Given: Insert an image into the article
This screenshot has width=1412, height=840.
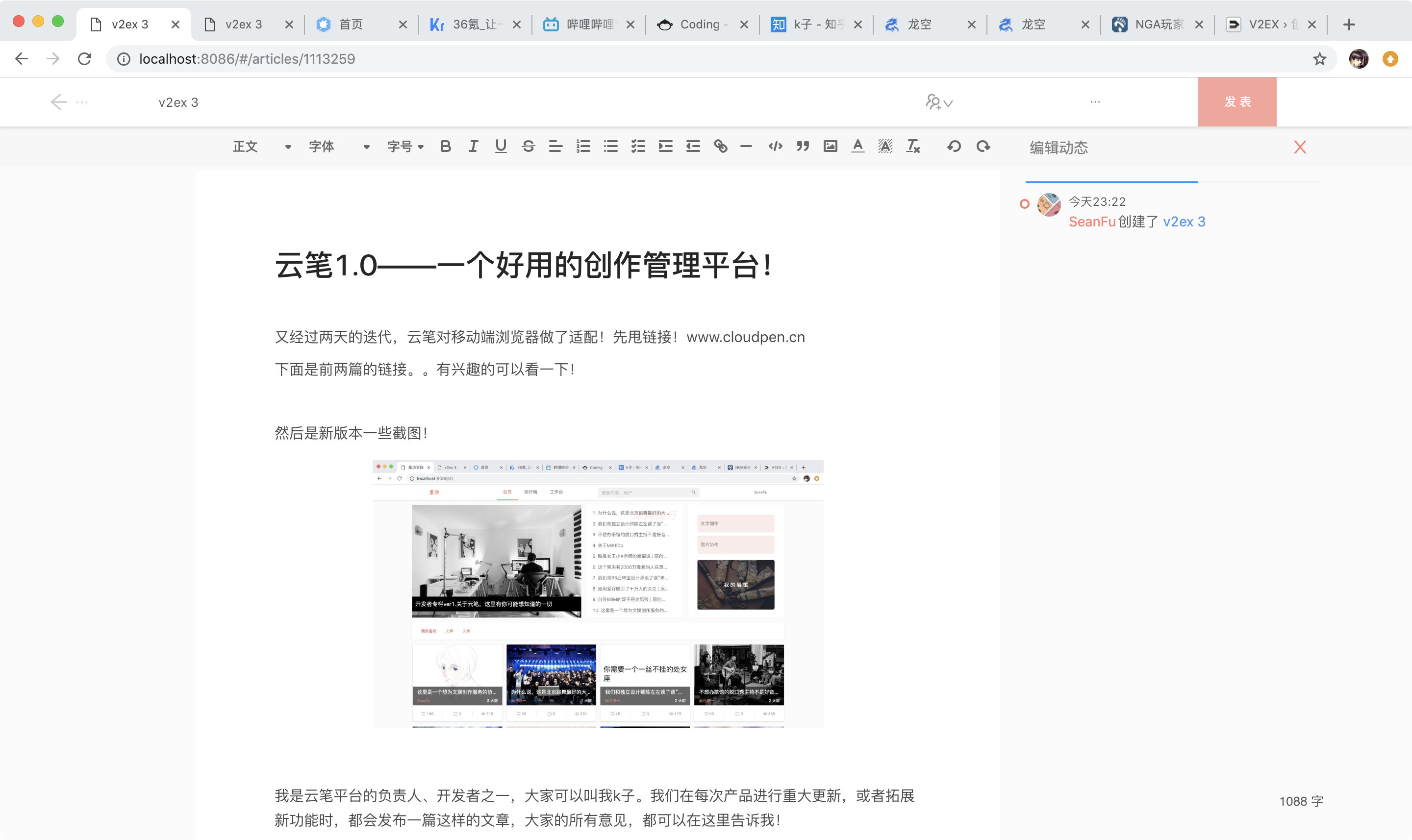Looking at the screenshot, I should pyautogui.click(x=830, y=147).
